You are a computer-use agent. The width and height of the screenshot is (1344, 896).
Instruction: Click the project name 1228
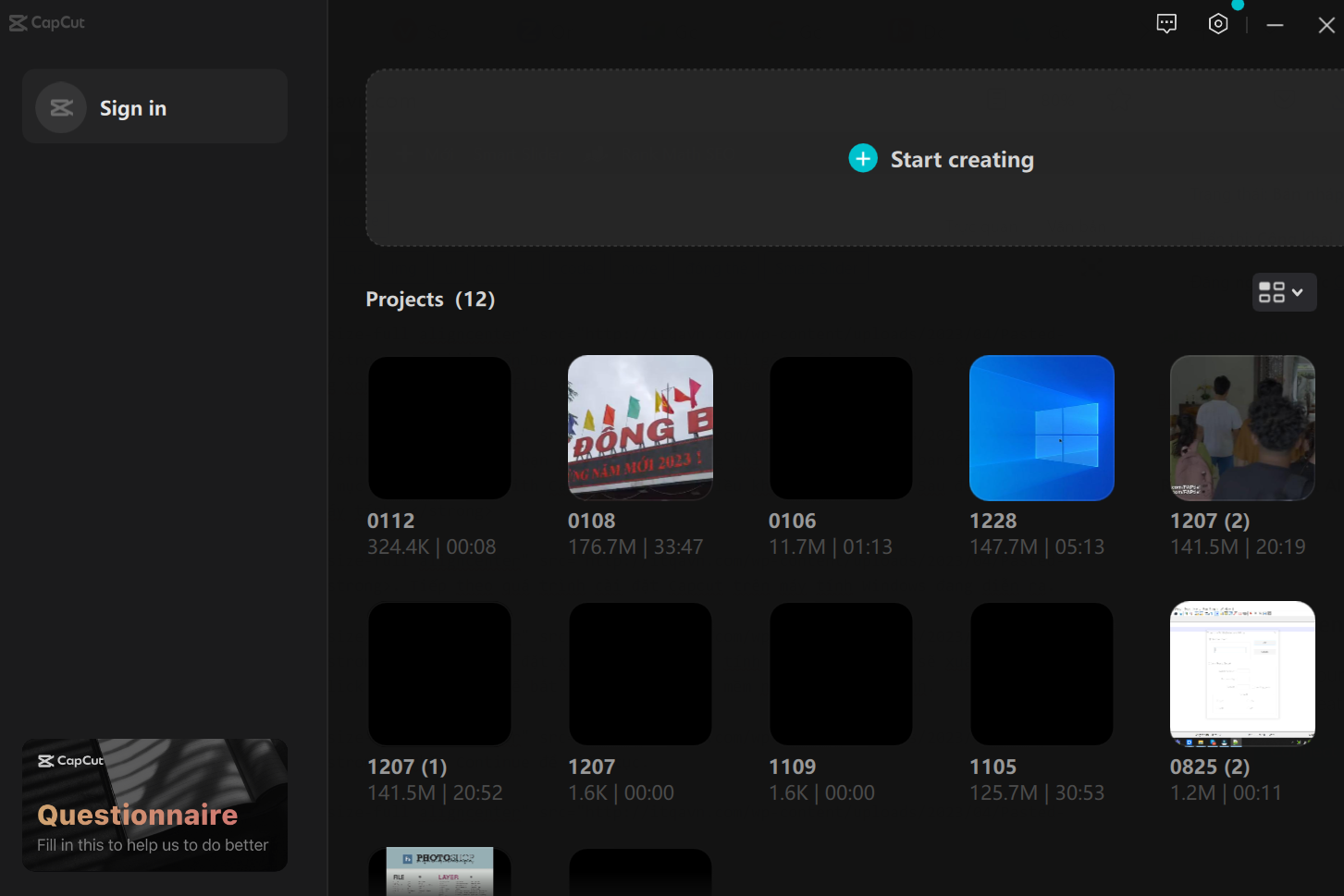[993, 521]
